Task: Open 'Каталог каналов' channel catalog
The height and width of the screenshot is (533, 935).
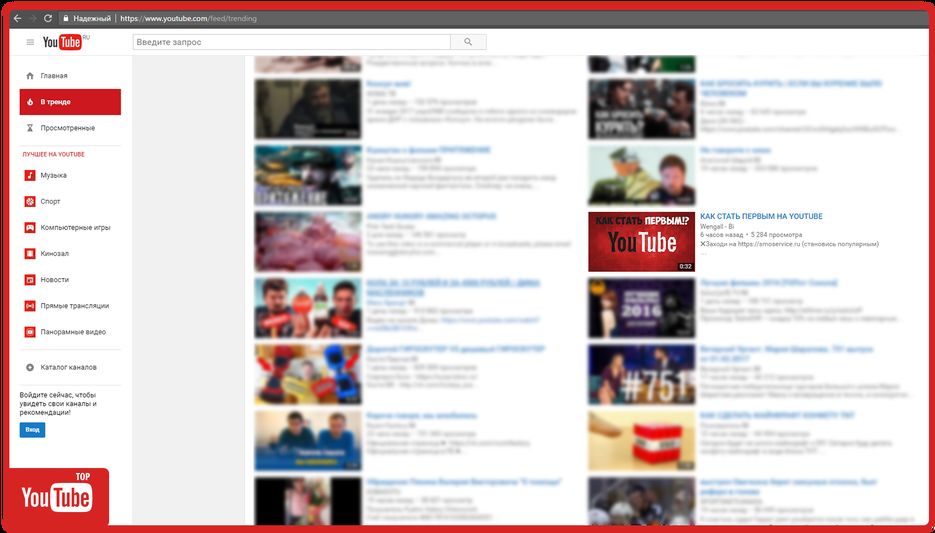Action: click(70, 367)
